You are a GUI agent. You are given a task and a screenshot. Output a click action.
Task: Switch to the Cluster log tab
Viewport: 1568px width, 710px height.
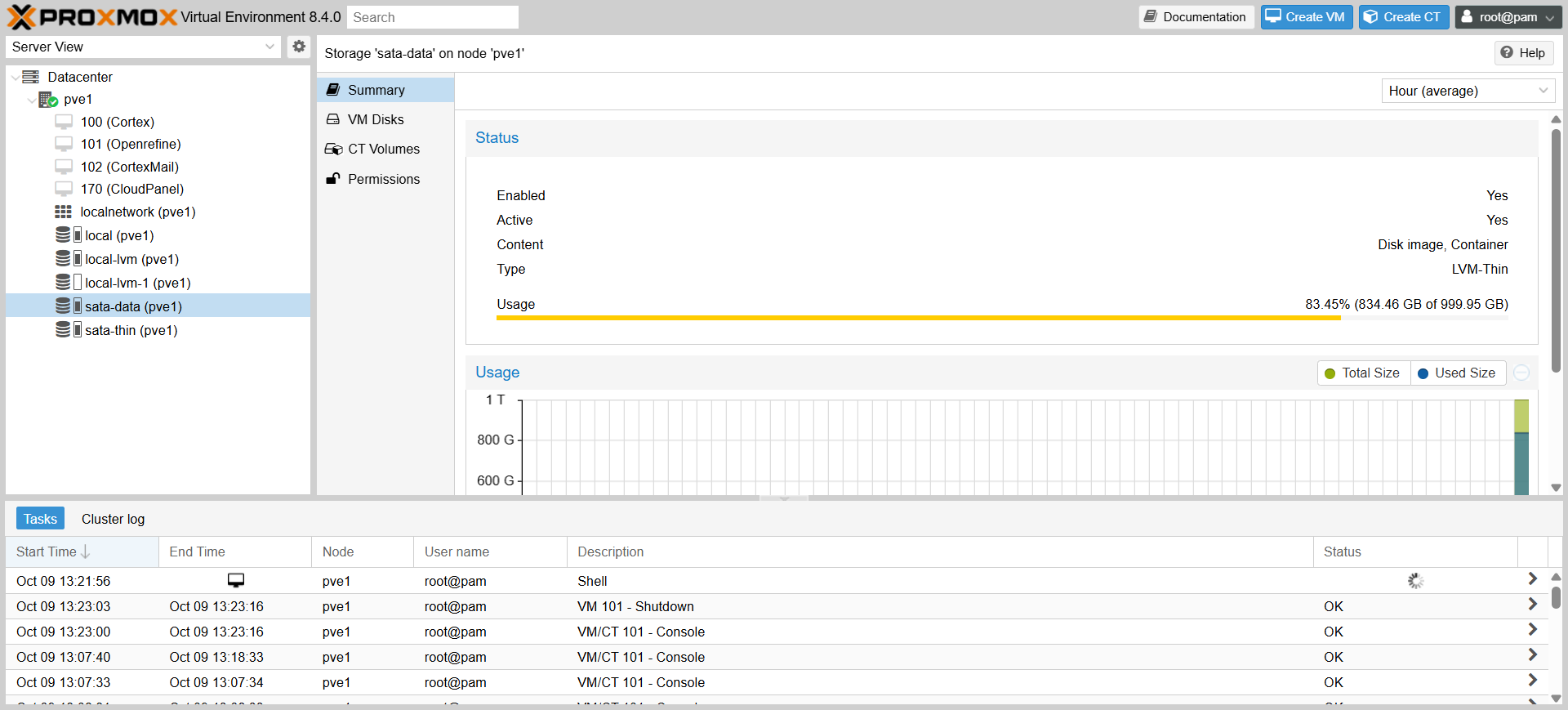pyautogui.click(x=113, y=519)
